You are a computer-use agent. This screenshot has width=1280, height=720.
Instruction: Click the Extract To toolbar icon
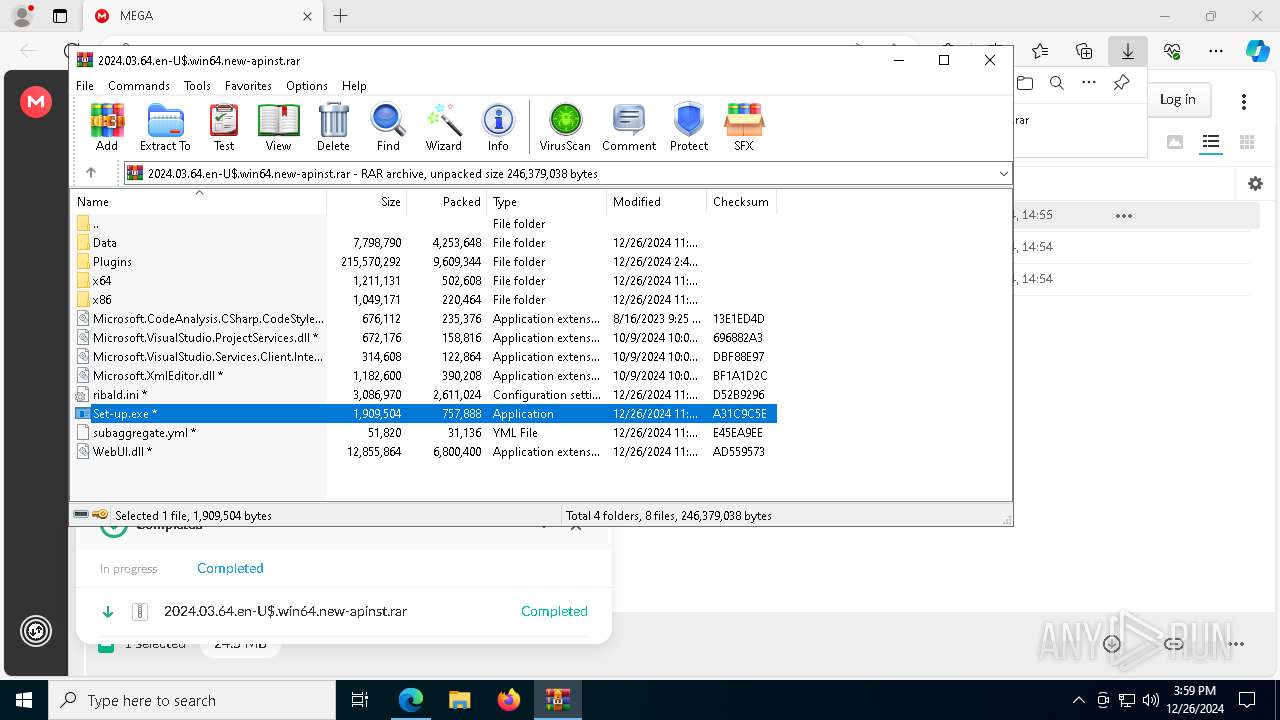[x=165, y=127]
